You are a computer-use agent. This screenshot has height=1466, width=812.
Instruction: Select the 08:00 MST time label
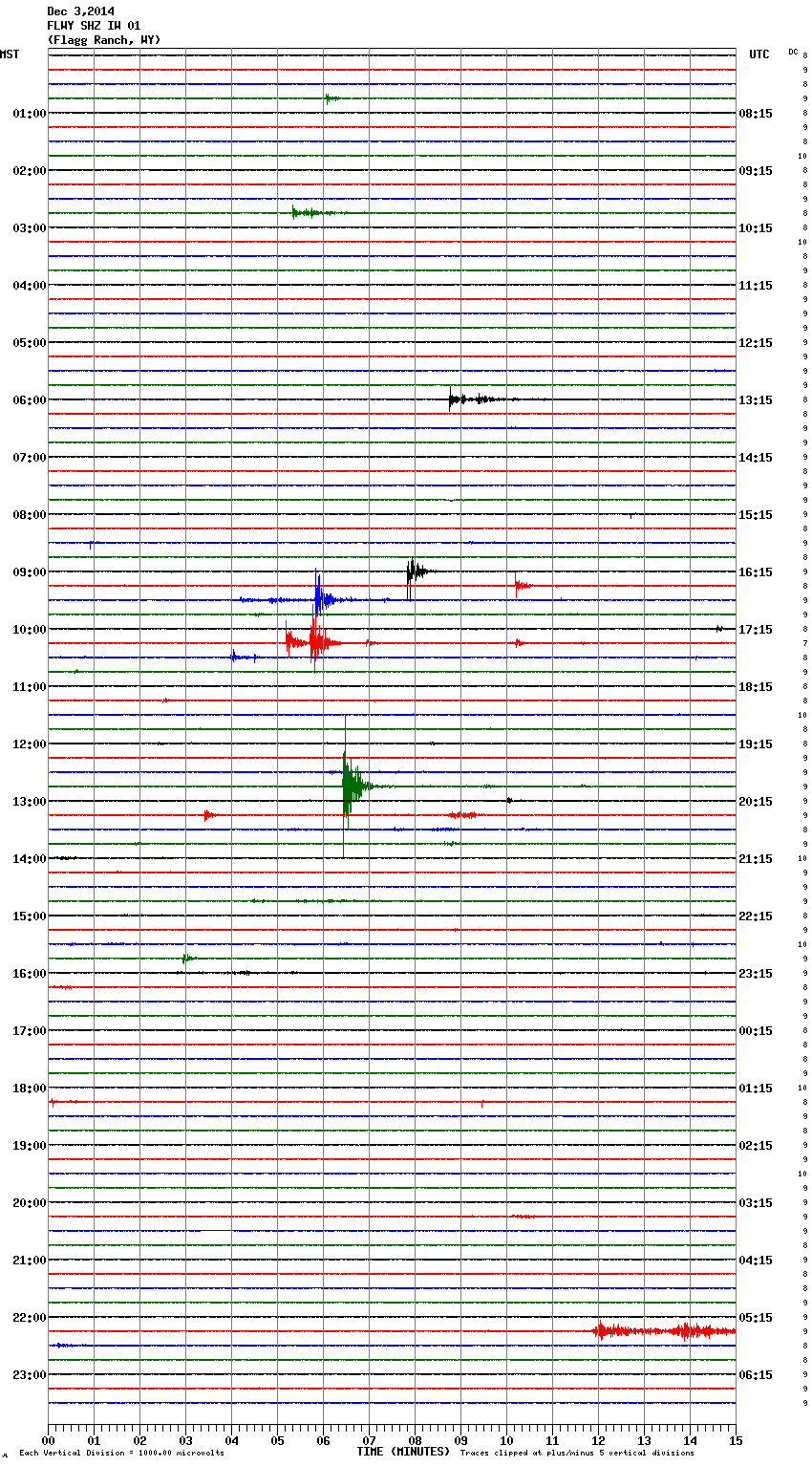tap(30, 515)
